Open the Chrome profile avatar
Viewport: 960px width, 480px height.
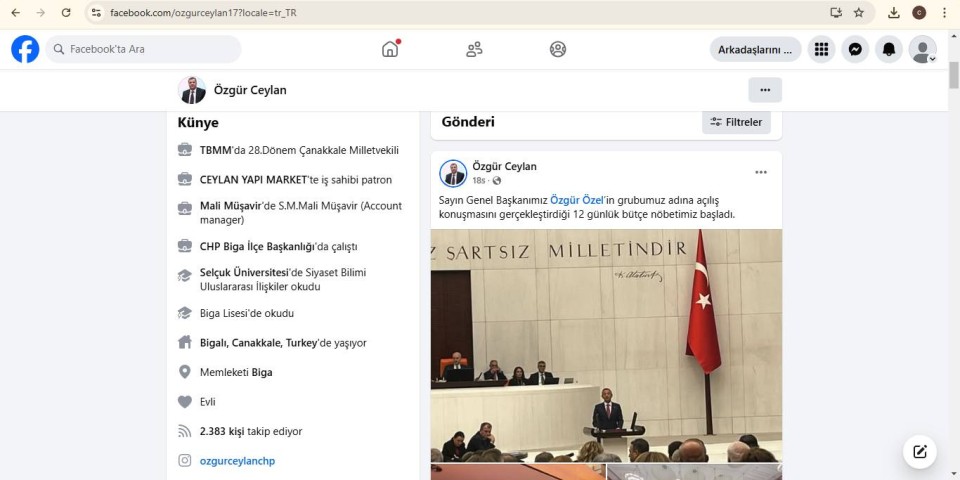pyautogui.click(x=919, y=12)
